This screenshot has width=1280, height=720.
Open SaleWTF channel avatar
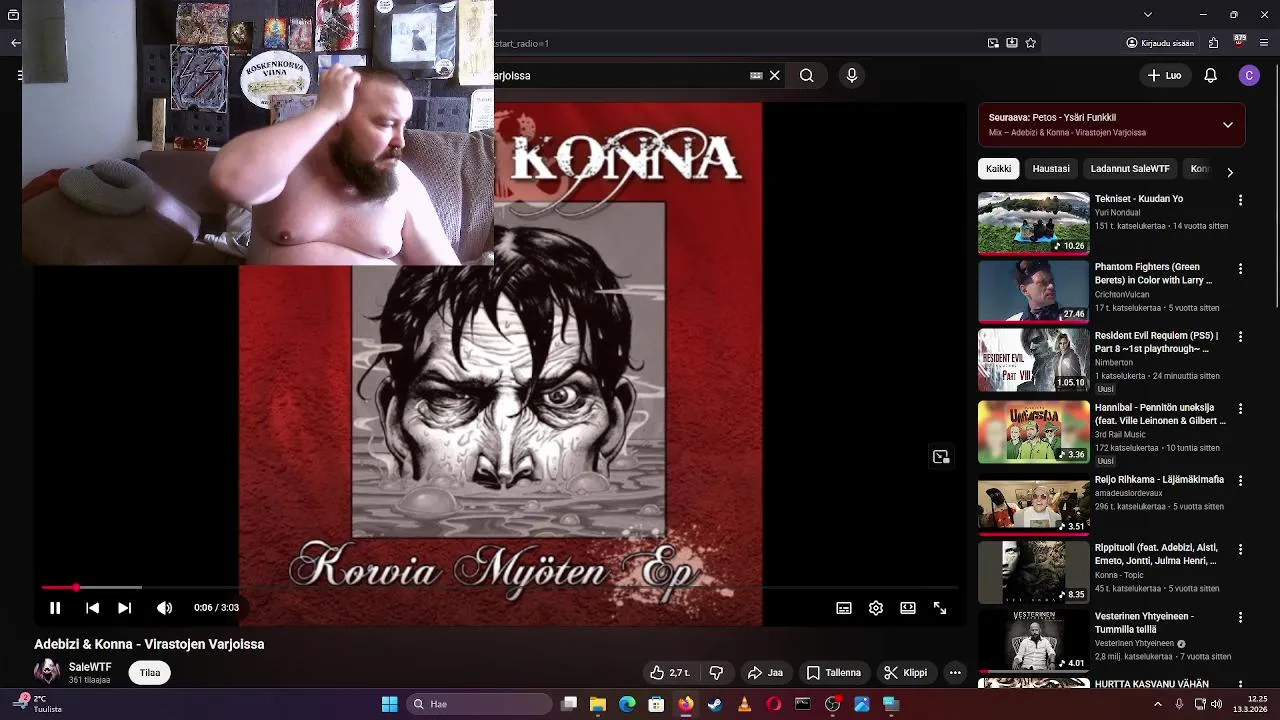click(47, 672)
